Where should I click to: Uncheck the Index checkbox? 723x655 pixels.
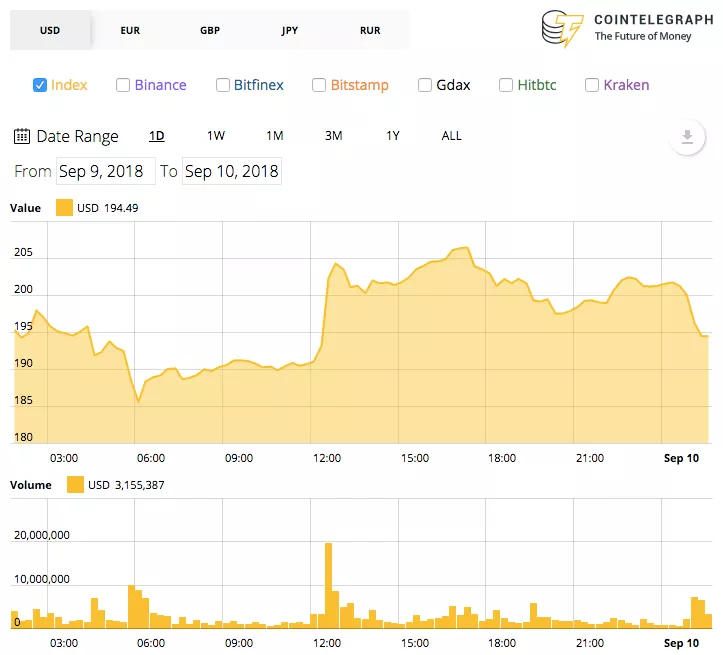[40, 85]
